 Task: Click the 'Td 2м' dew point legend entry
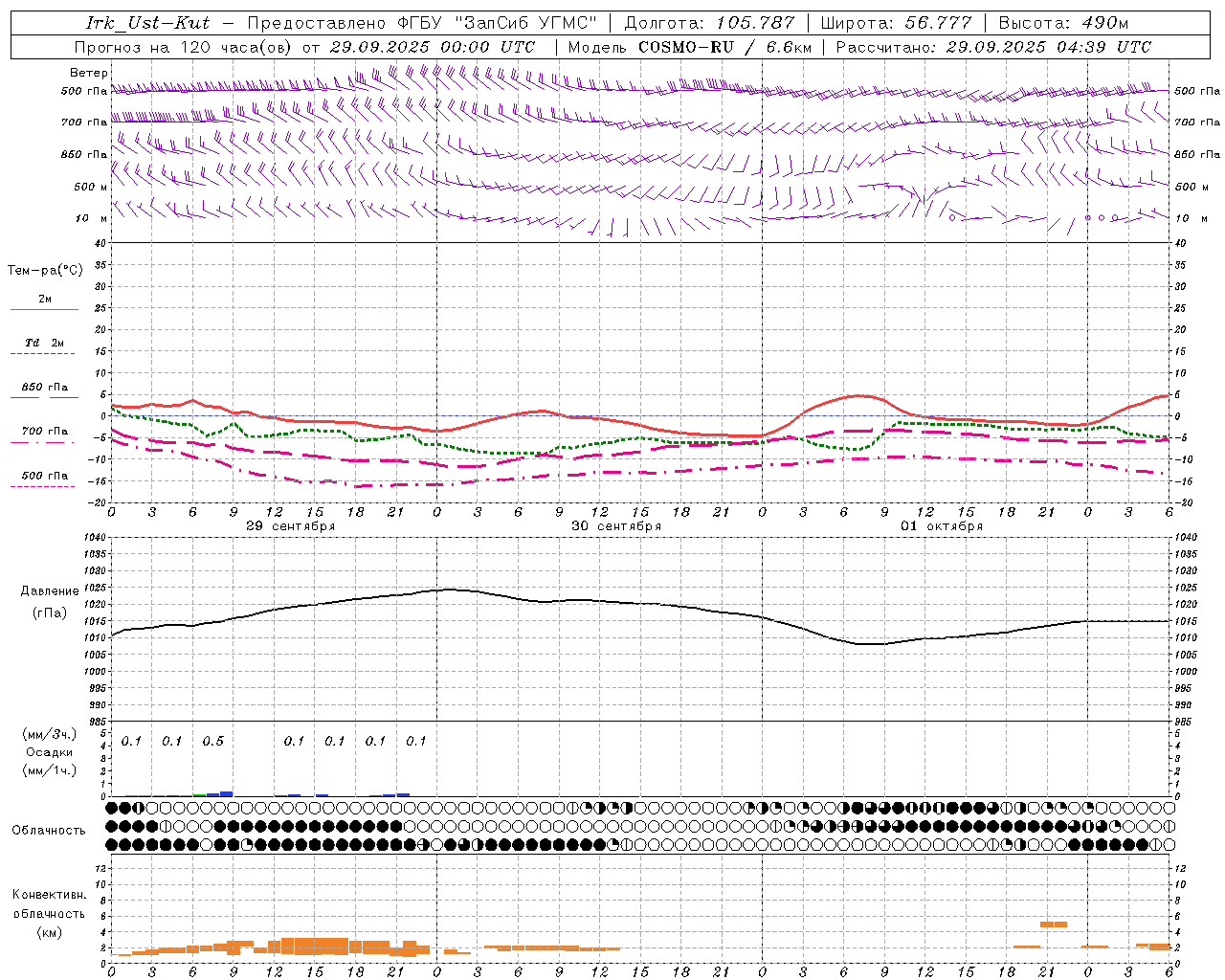(x=45, y=343)
